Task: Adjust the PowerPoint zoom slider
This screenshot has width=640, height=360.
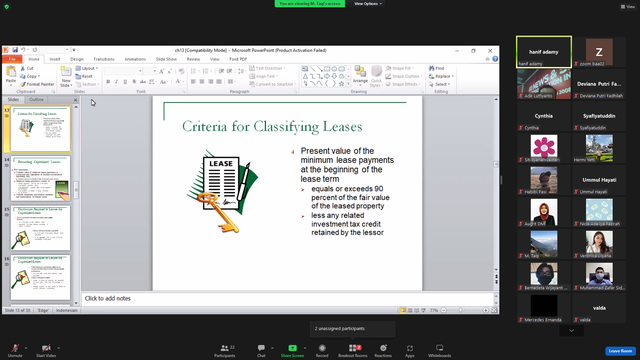Action: pos(460,310)
